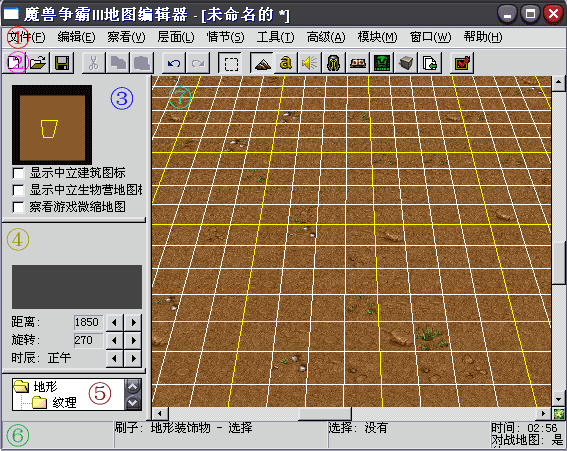Open the Sound editor speaker icon
Viewport: 567px width, 451px height.
pos(310,63)
